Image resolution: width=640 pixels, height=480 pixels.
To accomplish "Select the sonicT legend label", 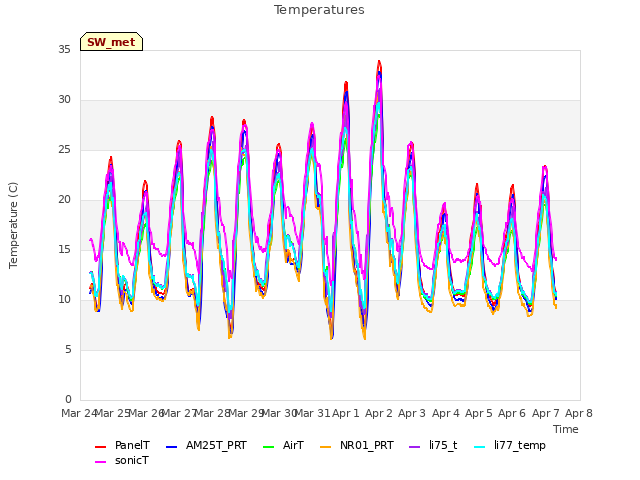I will coord(132,460).
